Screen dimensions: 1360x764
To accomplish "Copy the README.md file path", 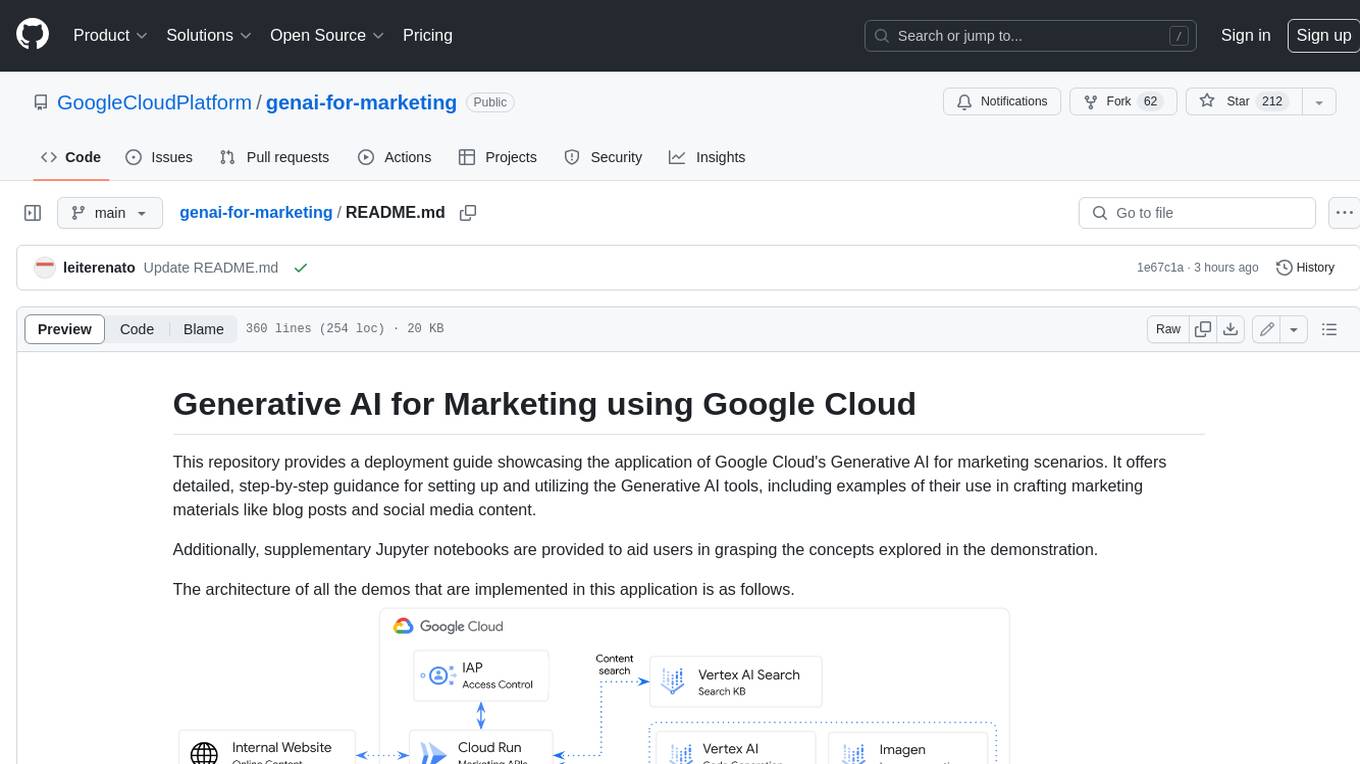I will click(467, 212).
